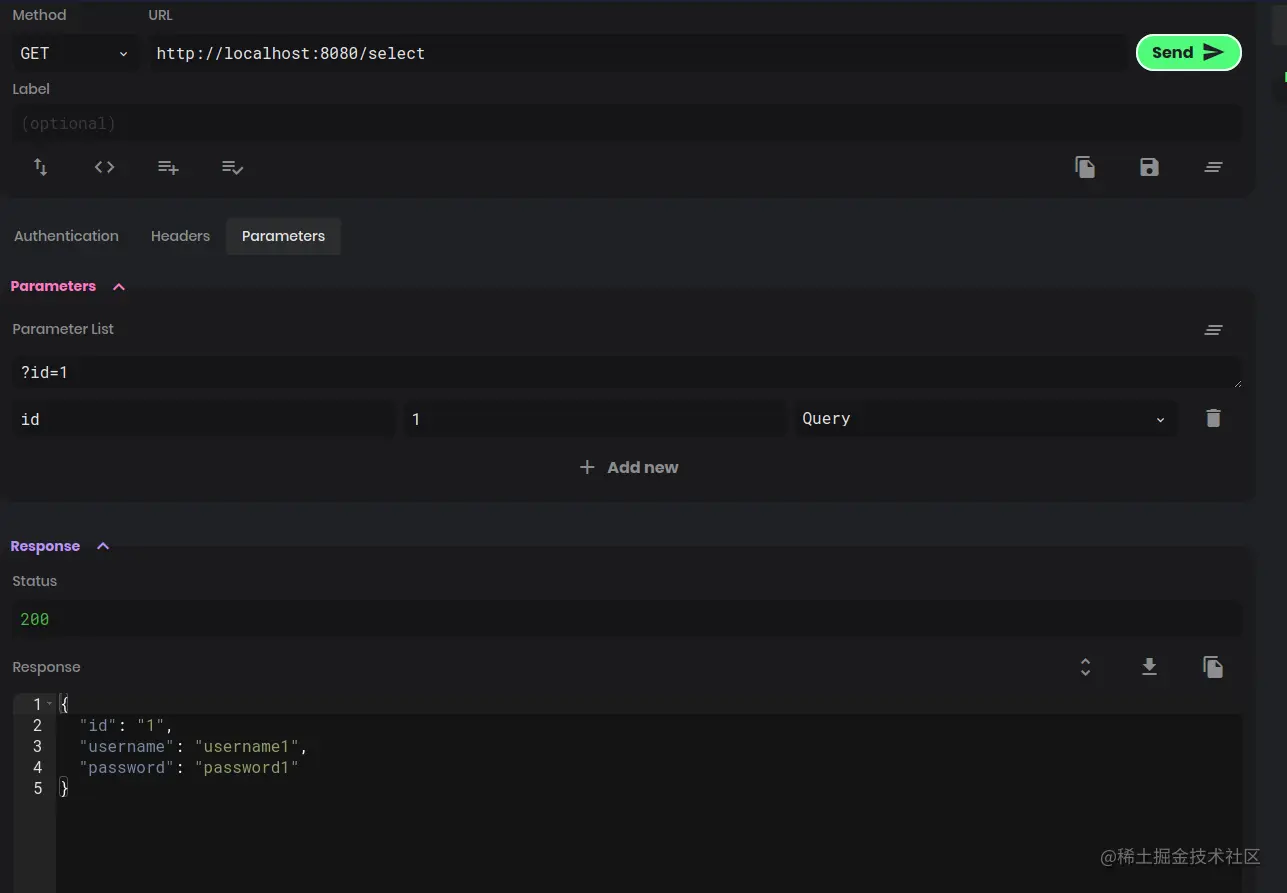Switch to the Headers tab
The image size is (1287, 893).
pyautogui.click(x=180, y=236)
